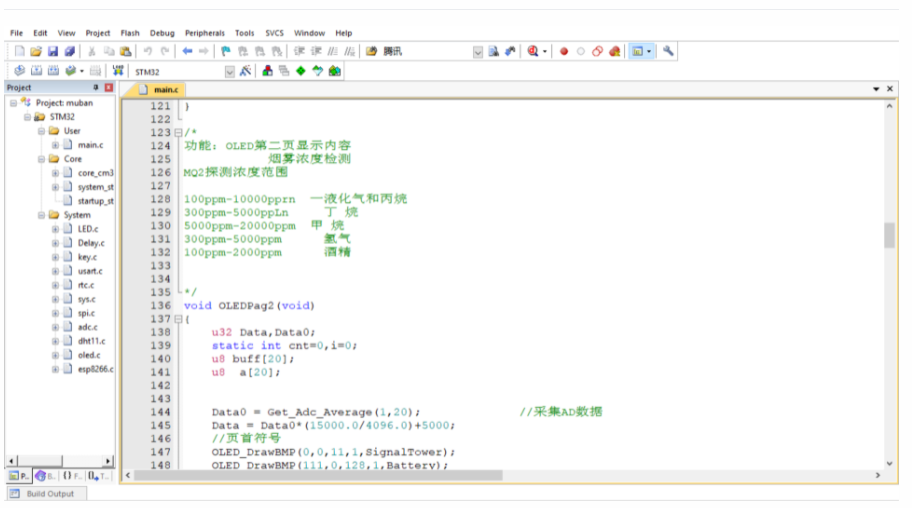
Task: Collapse the function fold at line 137
Action: click(x=179, y=319)
